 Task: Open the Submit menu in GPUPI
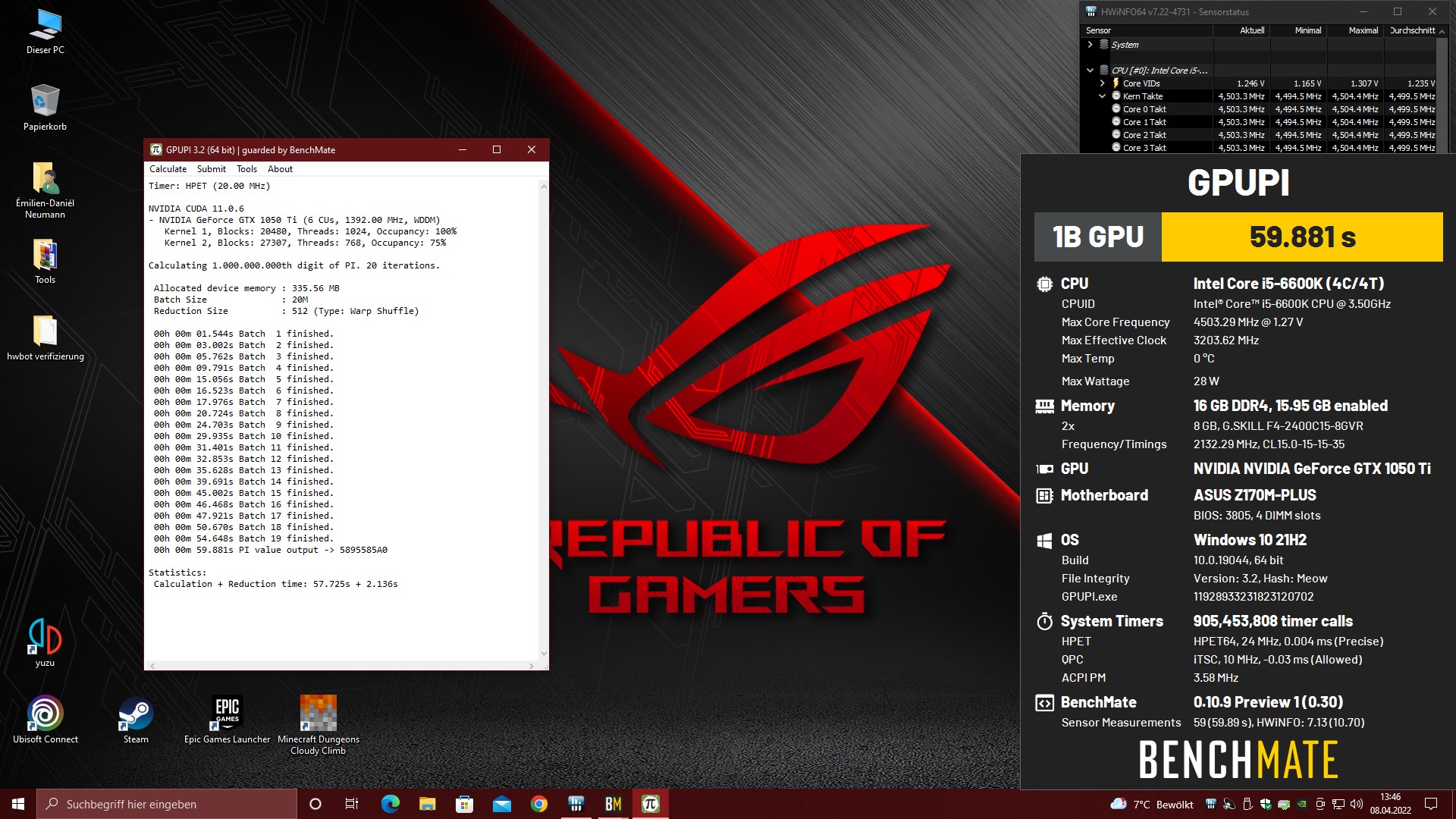coord(211,169)
